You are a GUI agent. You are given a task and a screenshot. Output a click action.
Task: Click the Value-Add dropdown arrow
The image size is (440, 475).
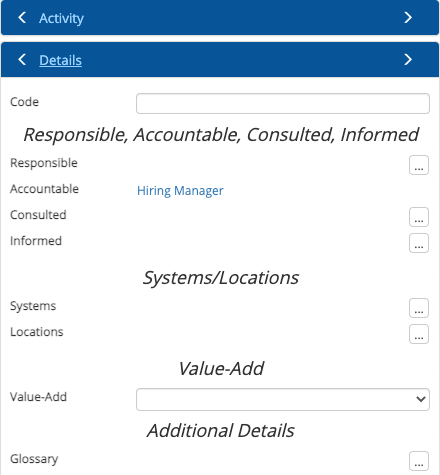[421, 399]
